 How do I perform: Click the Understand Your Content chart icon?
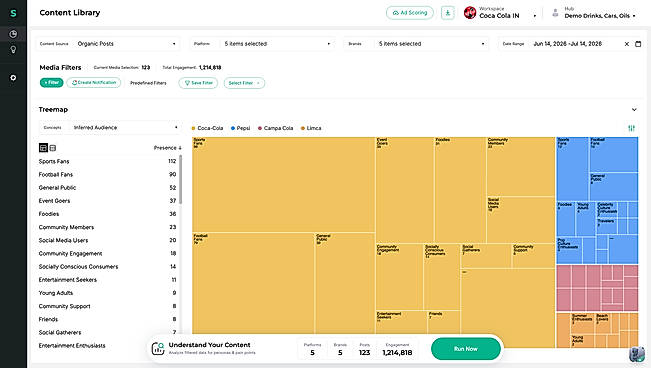tap(158, 348)
